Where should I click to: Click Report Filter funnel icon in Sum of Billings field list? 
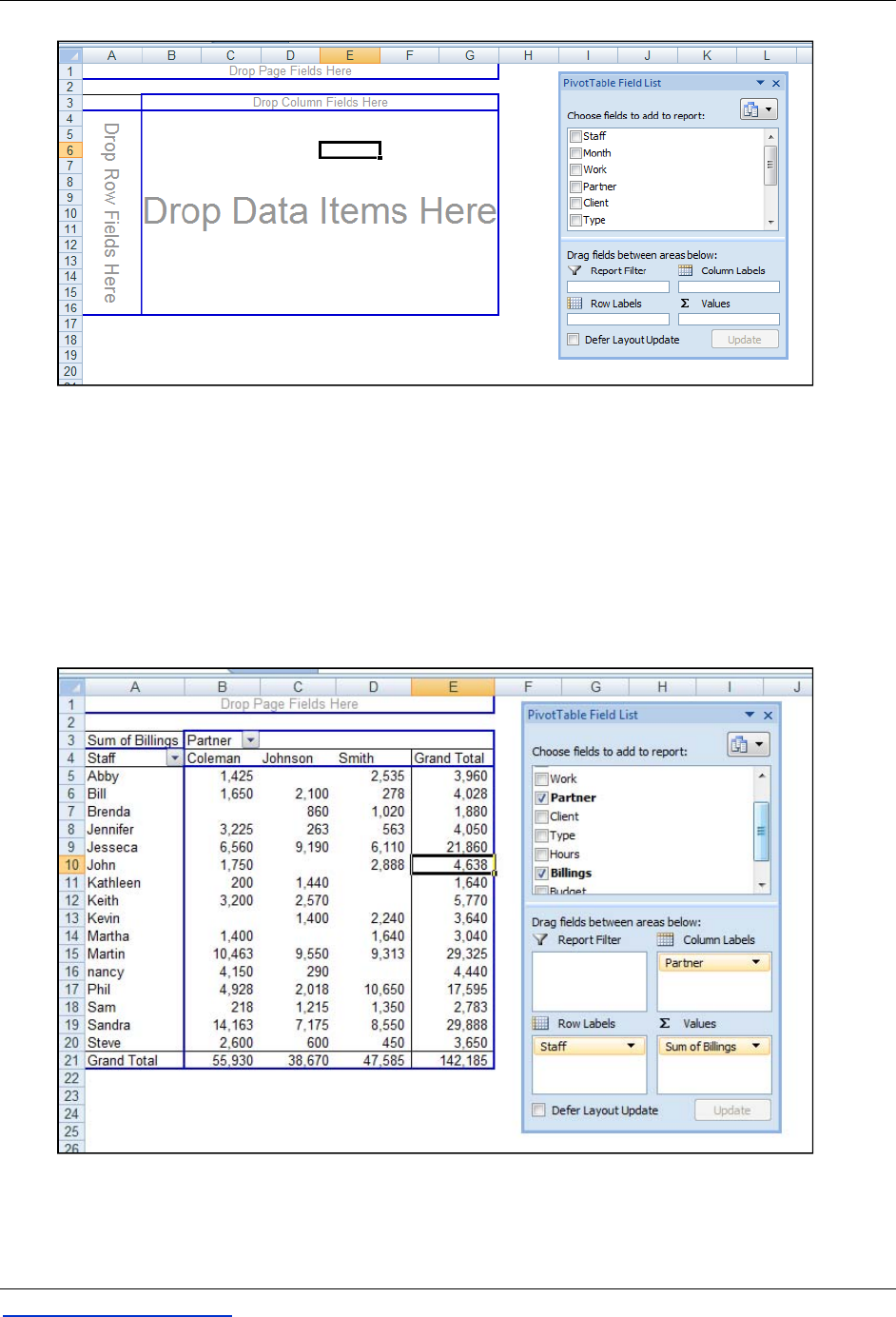(x=540, y=939)
